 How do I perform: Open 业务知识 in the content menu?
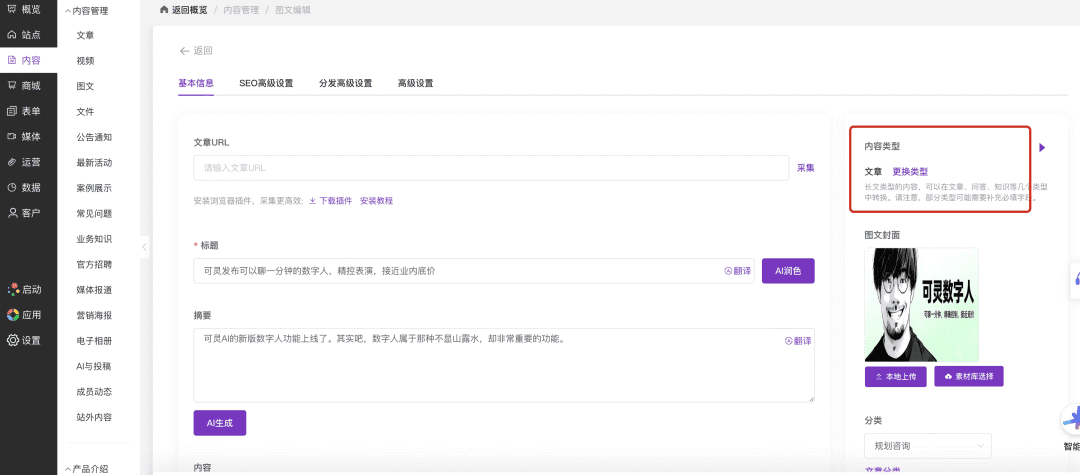94,239
